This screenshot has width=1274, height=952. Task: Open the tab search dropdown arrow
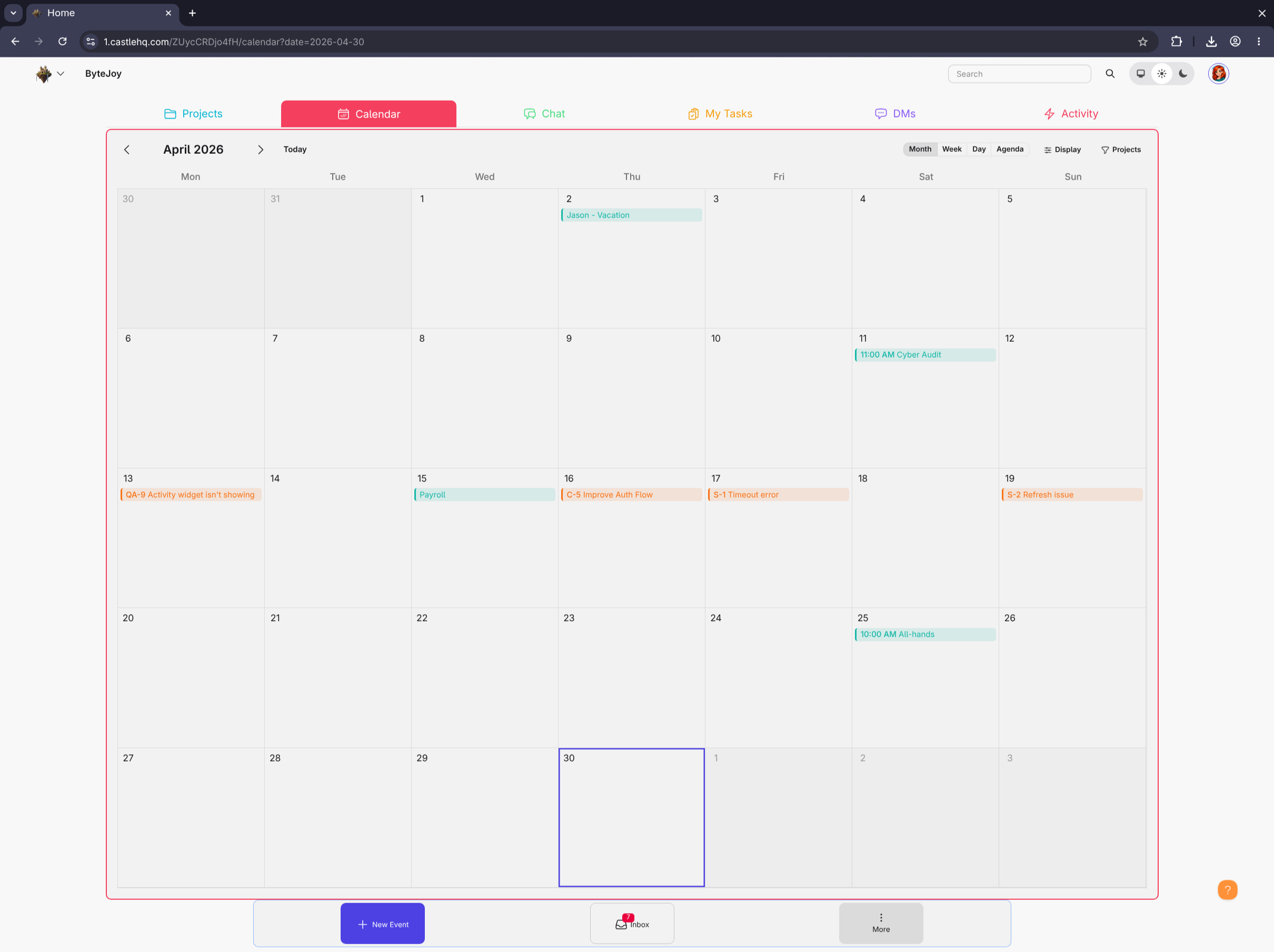13,13
